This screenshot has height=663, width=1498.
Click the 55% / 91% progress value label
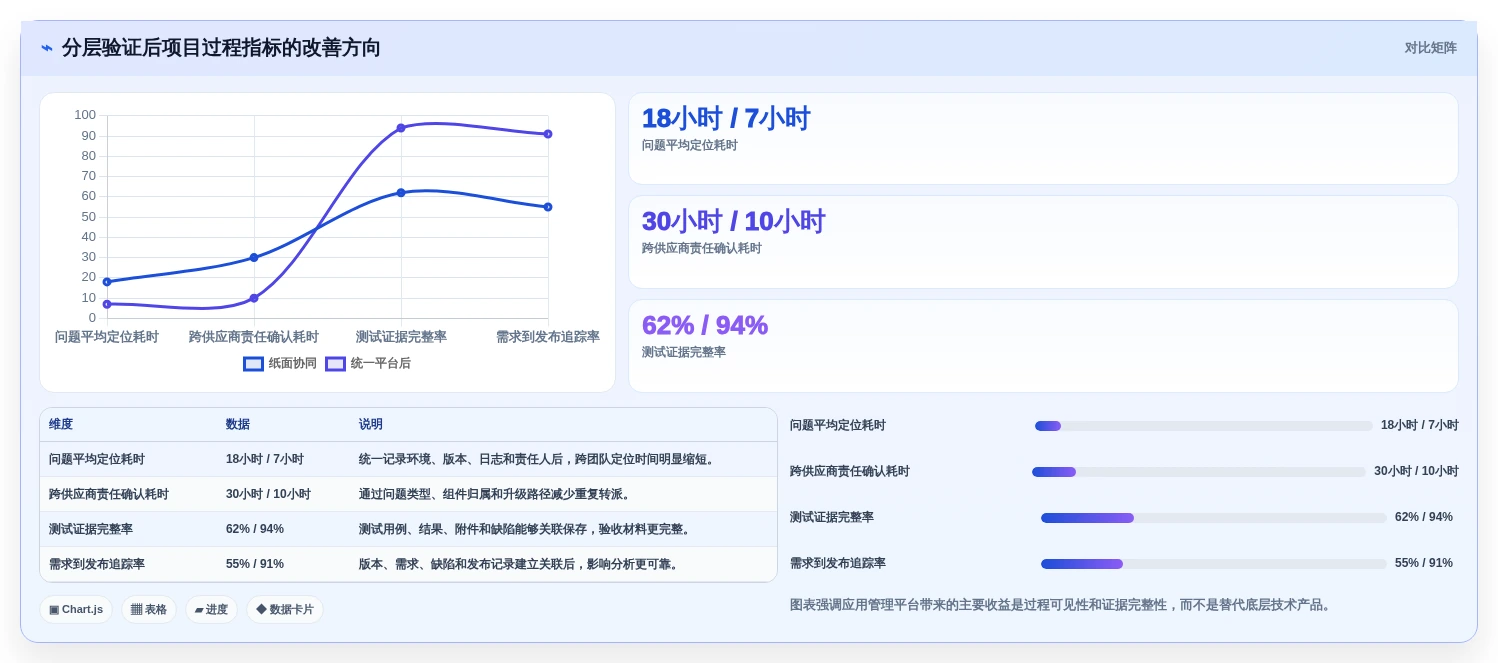[x=1424, y=564]
